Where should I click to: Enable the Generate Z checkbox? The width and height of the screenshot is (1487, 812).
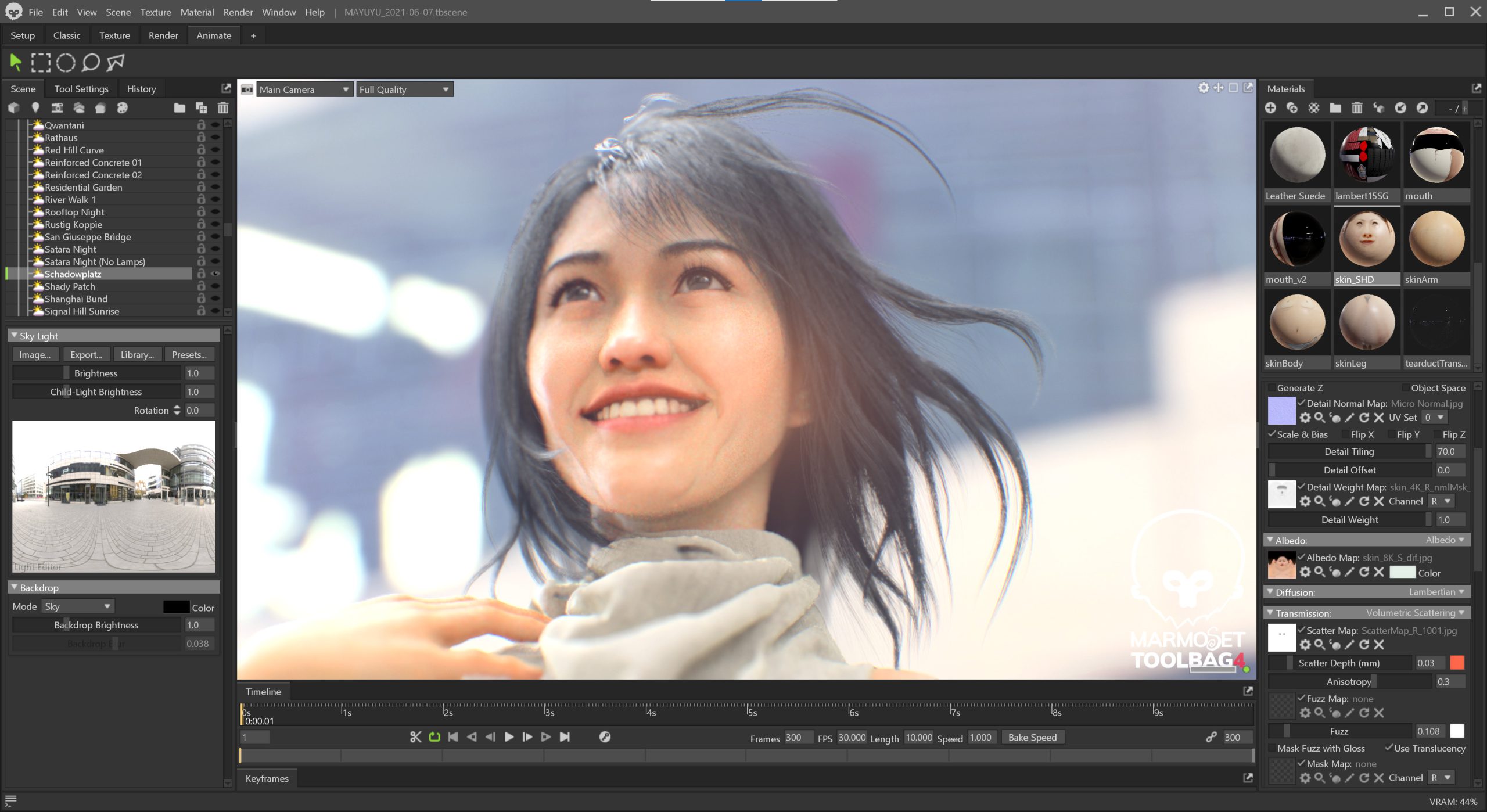point(1272,388)
